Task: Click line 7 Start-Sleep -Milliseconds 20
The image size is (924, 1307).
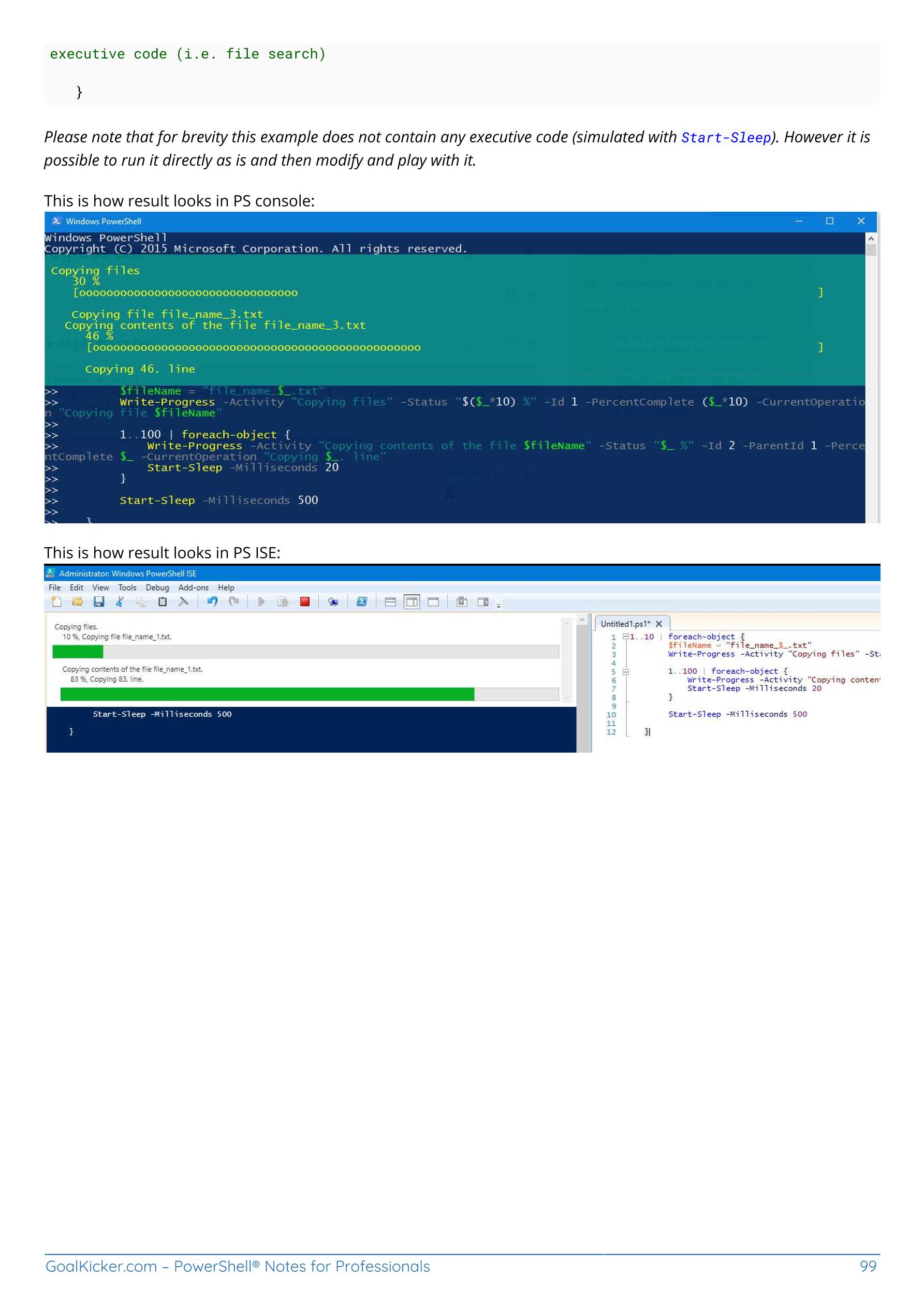Action: click(754, 688)
